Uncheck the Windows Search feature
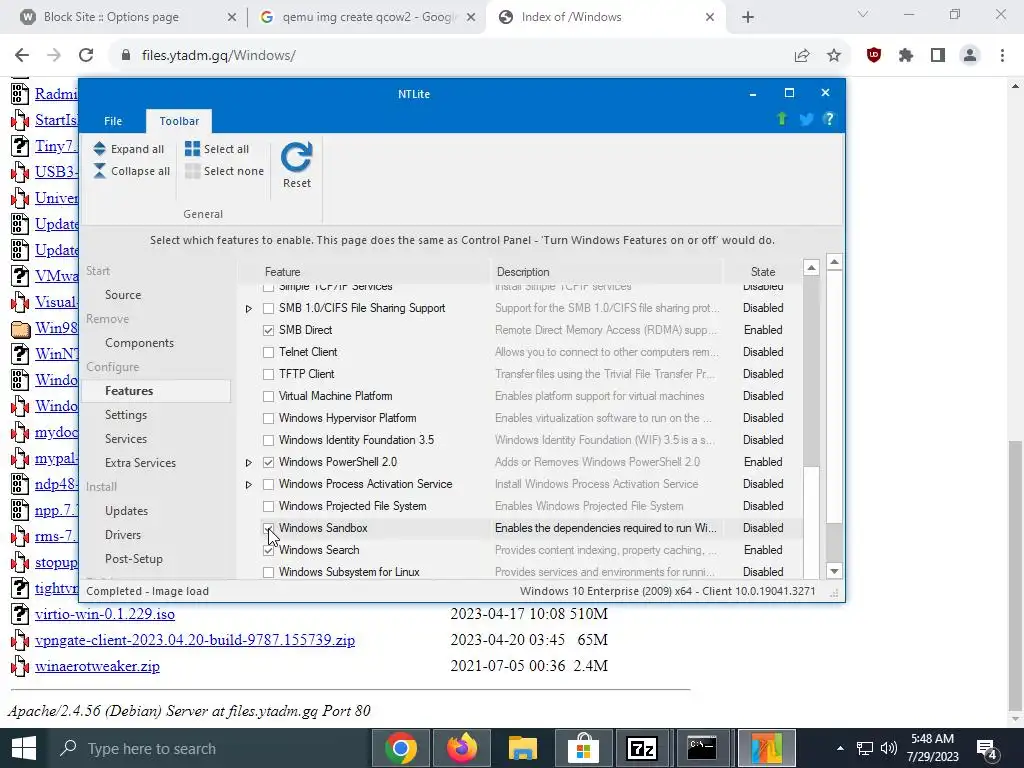The height and width of the screenshot is (768, 1024). (268, 551)
